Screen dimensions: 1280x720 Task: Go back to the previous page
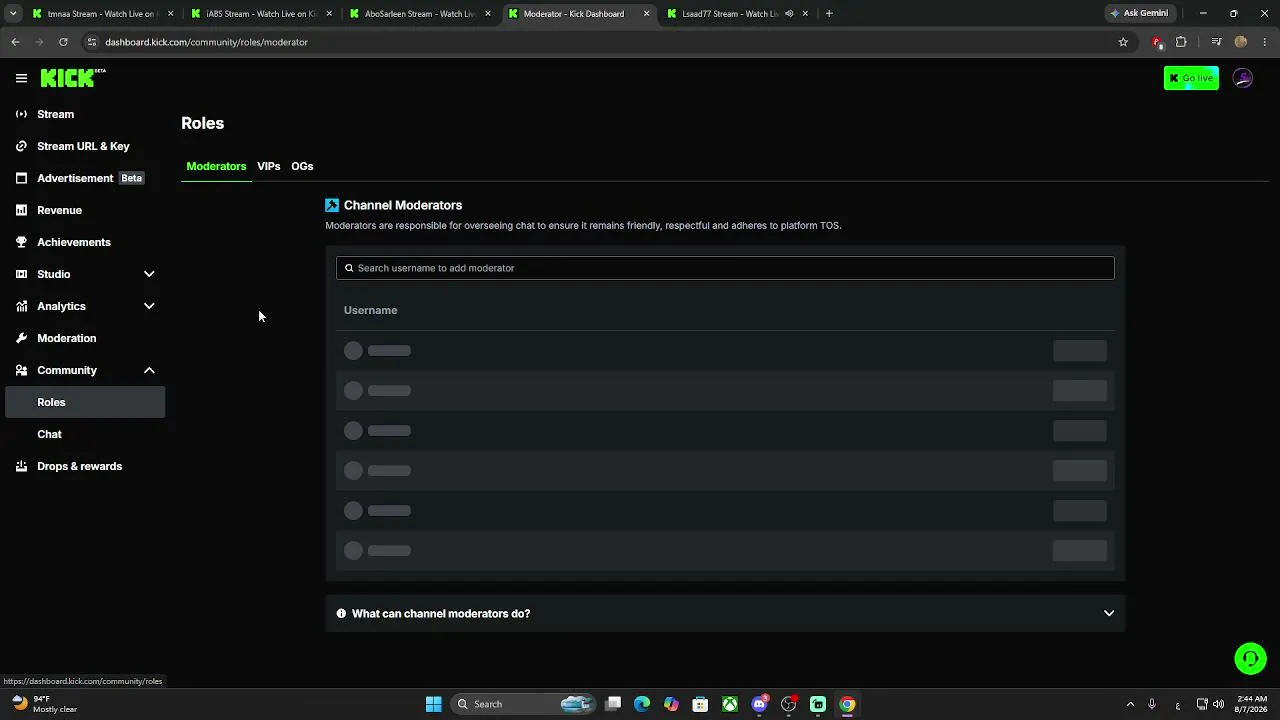(15, 42)
